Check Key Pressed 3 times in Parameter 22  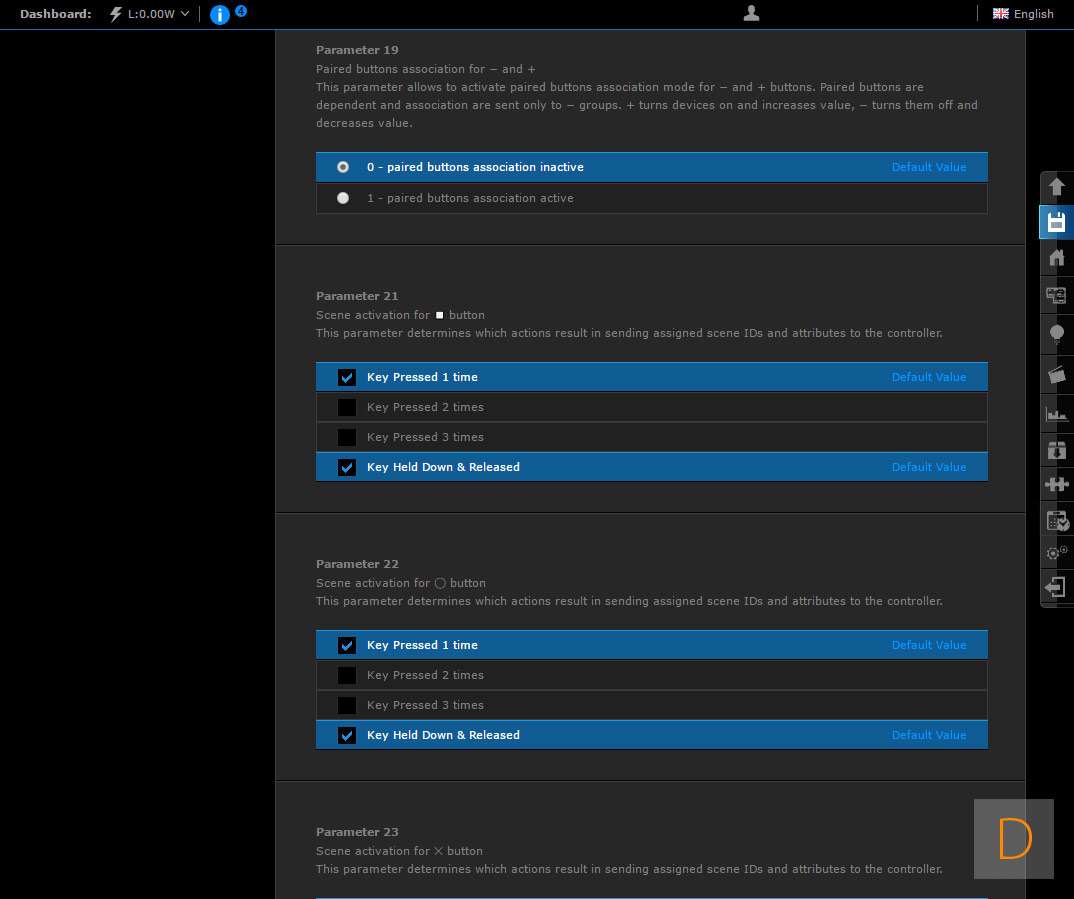pyautogui.click(x=347, y=705)
